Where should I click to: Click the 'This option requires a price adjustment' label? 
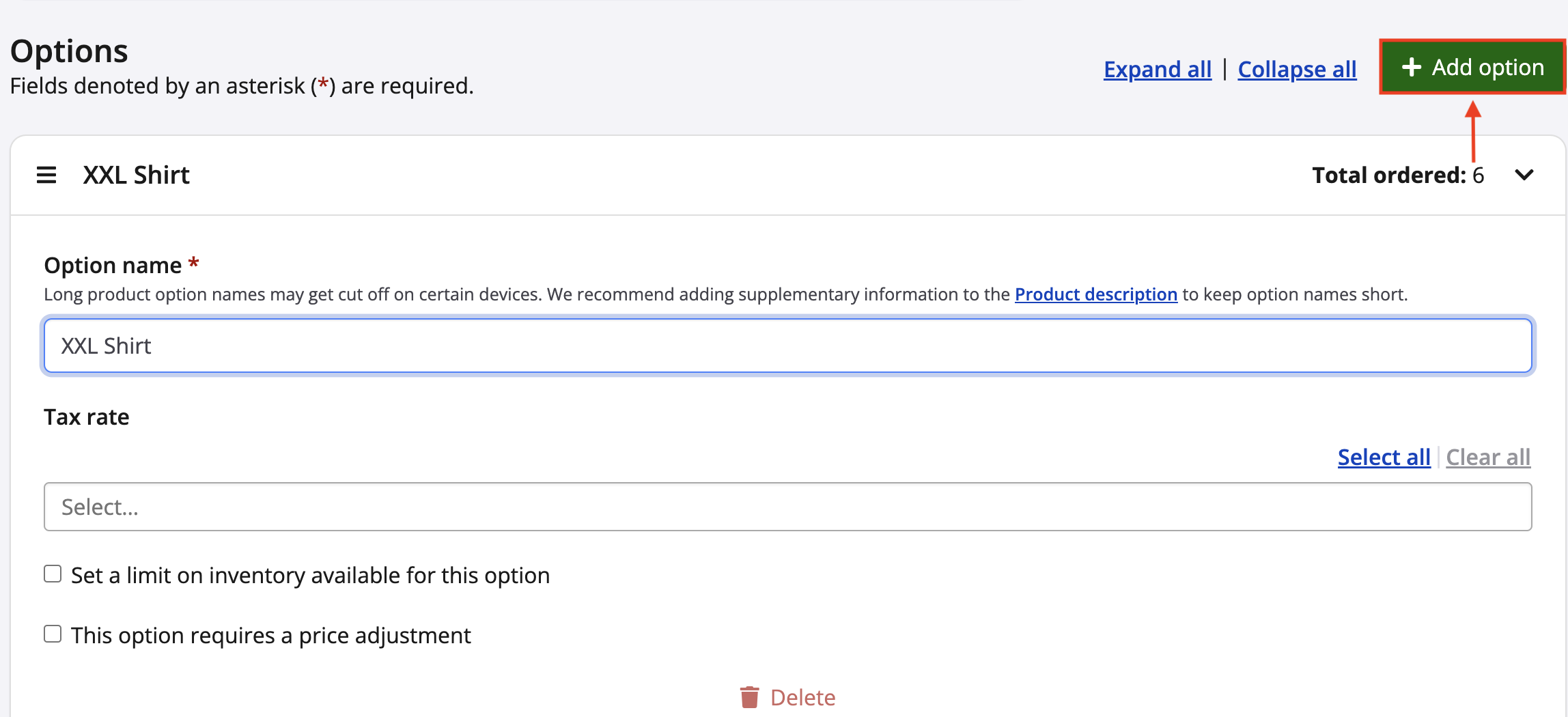point(270,636)
